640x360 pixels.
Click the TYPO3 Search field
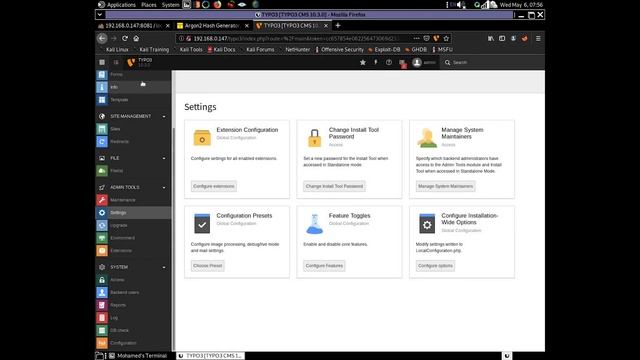(x=492, y=62)
